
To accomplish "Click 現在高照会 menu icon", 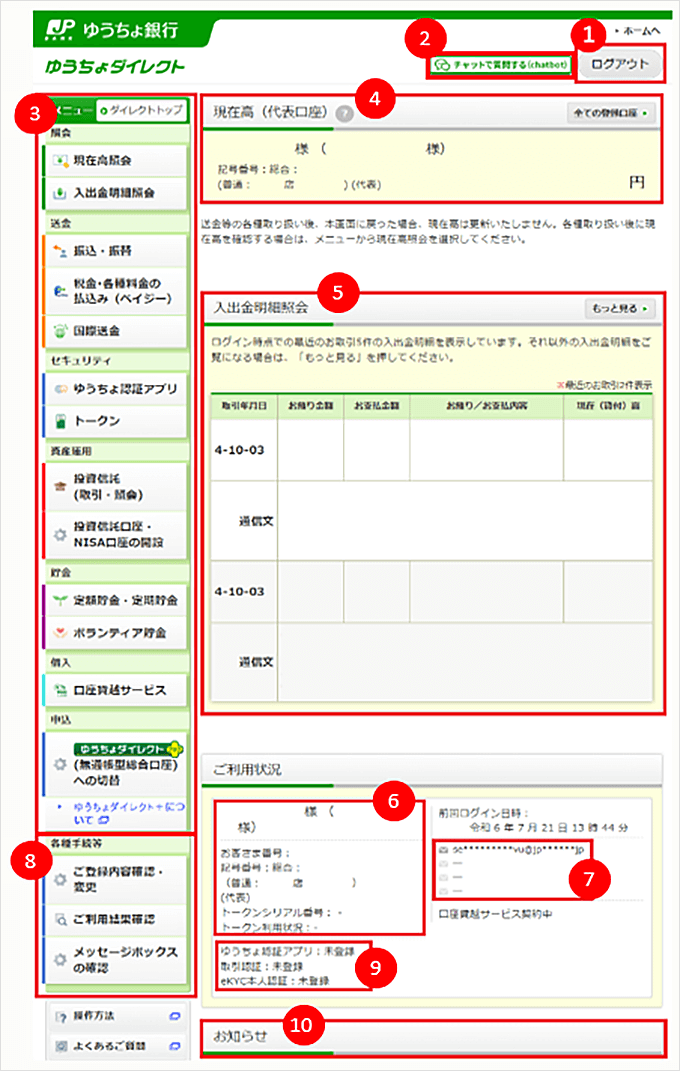I will [61, 161].
